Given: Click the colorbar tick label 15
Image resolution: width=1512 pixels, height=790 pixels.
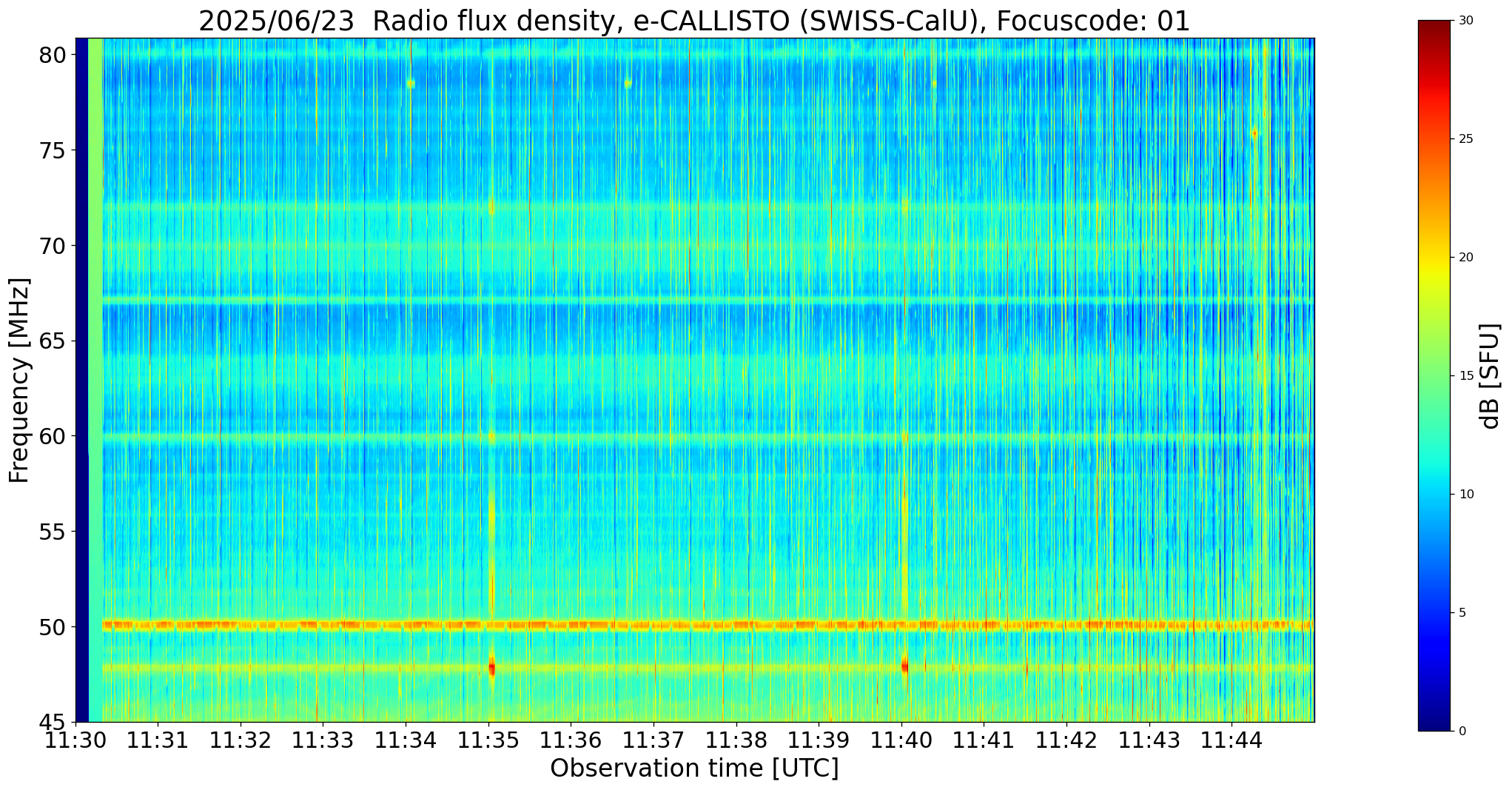Looking at the screenshot, I should click(1465, 376).
